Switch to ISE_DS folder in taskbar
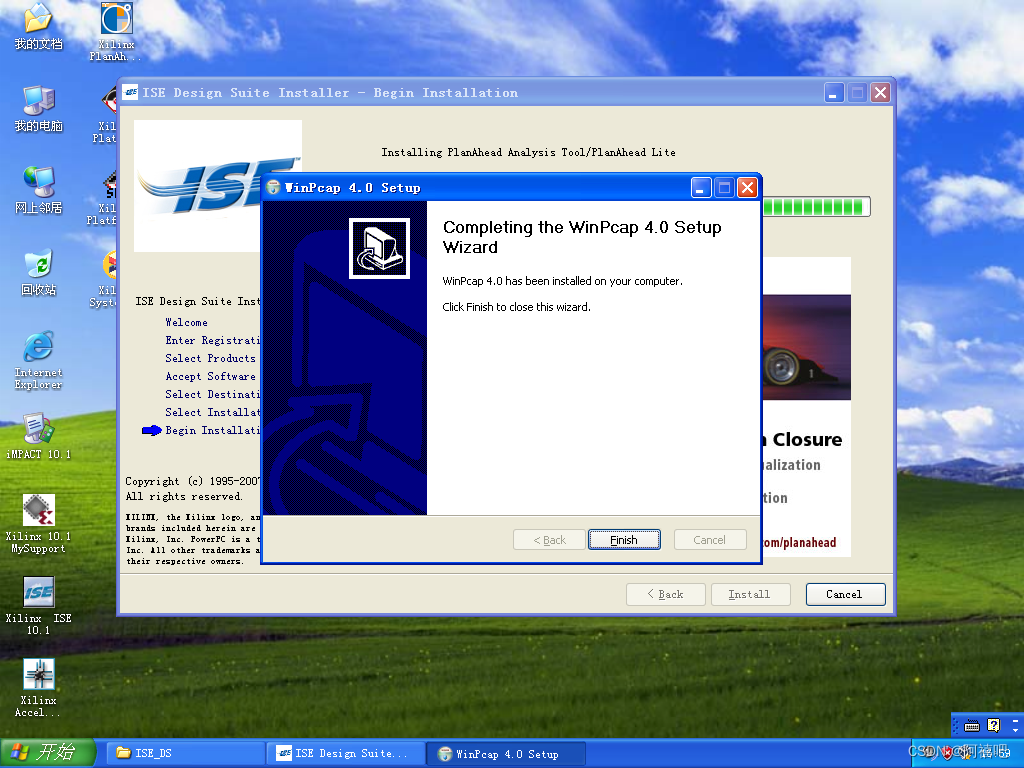 click(184, 753)
